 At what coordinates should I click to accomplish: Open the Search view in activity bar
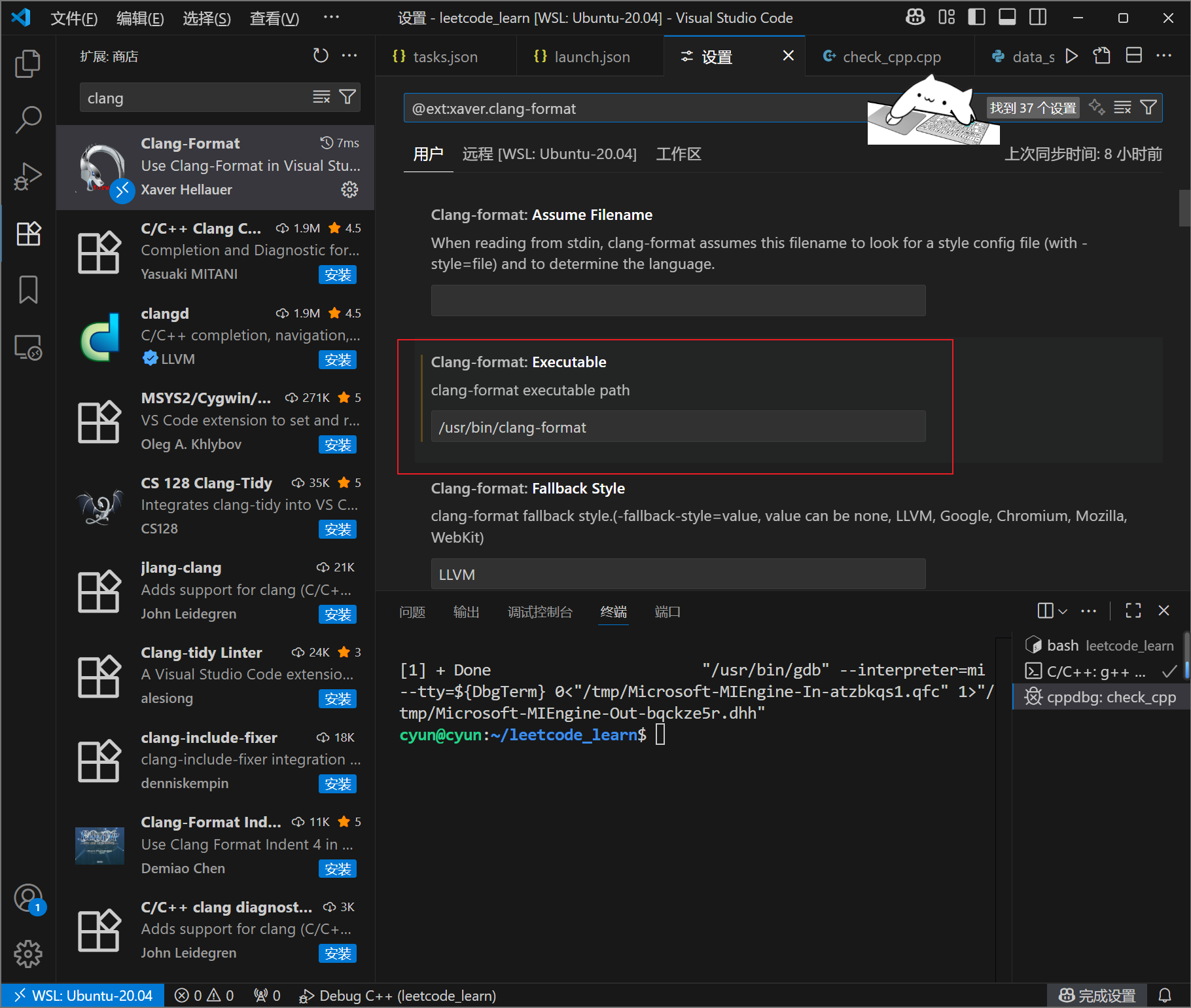click(x=27, y=120)
